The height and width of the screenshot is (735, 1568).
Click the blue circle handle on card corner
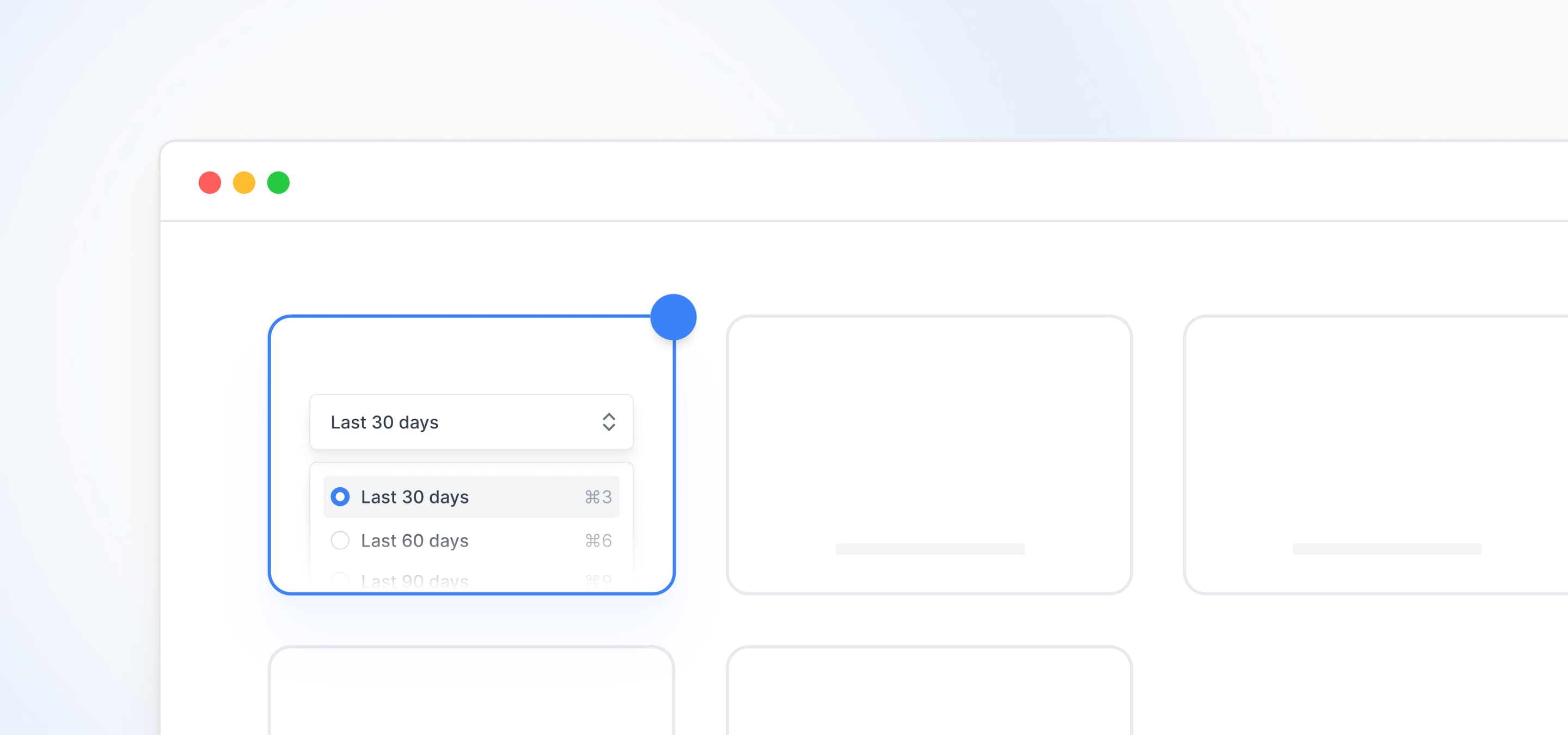point(673,317)
